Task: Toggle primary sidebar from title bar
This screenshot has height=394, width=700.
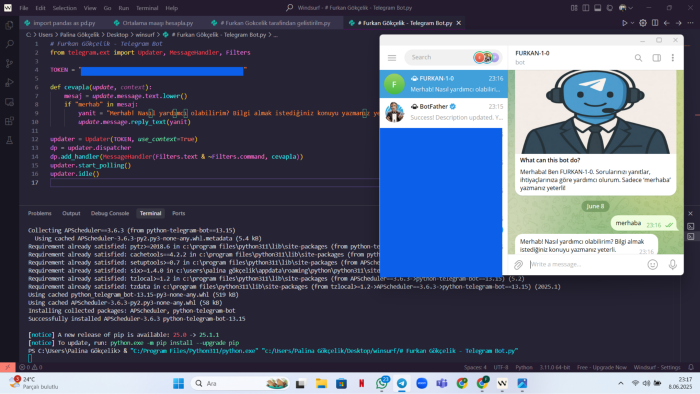Action: [x=586, y=8]
